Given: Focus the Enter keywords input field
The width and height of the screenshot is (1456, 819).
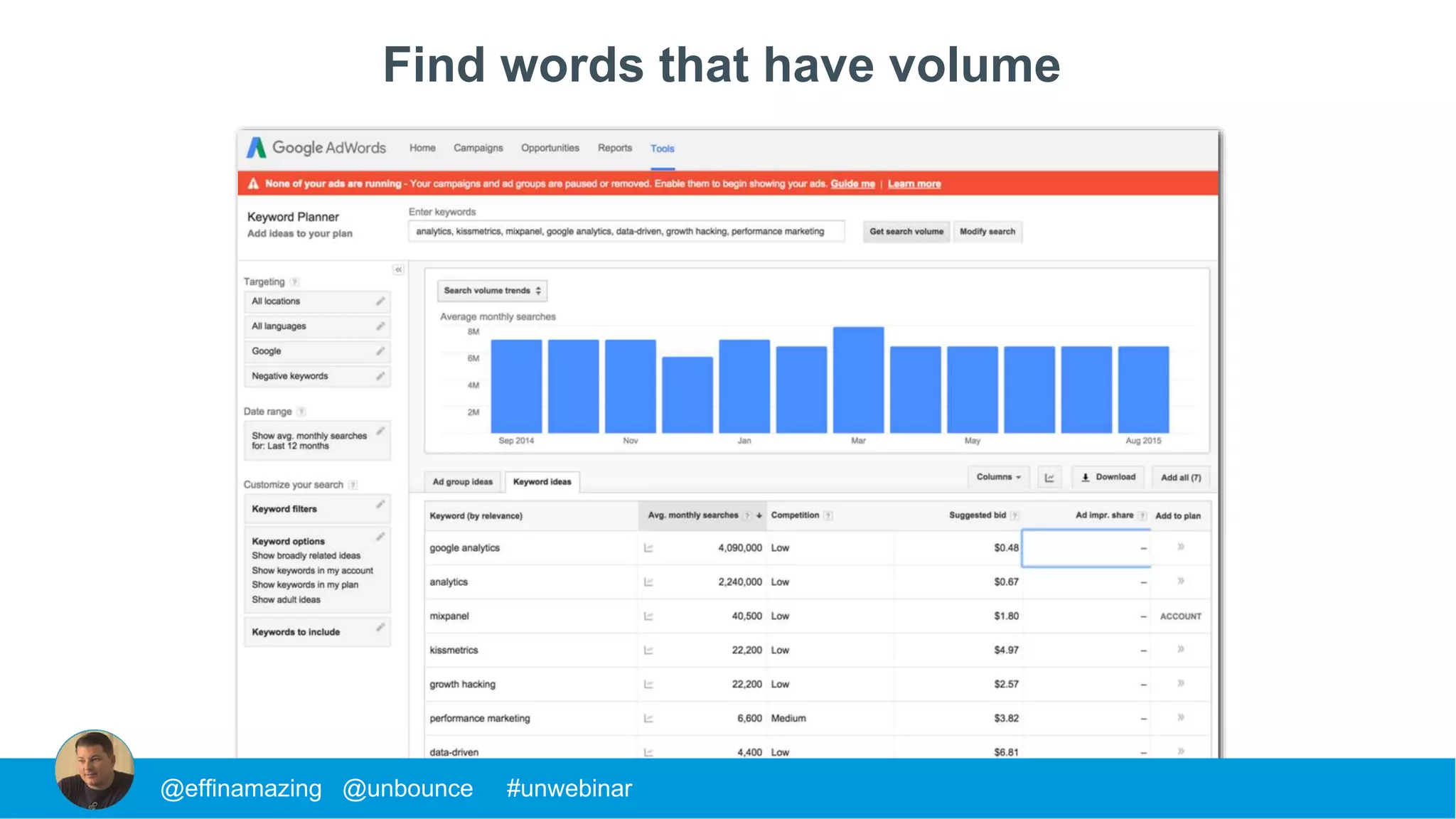Looking at the screenshot, I should [x=626, y=232].
